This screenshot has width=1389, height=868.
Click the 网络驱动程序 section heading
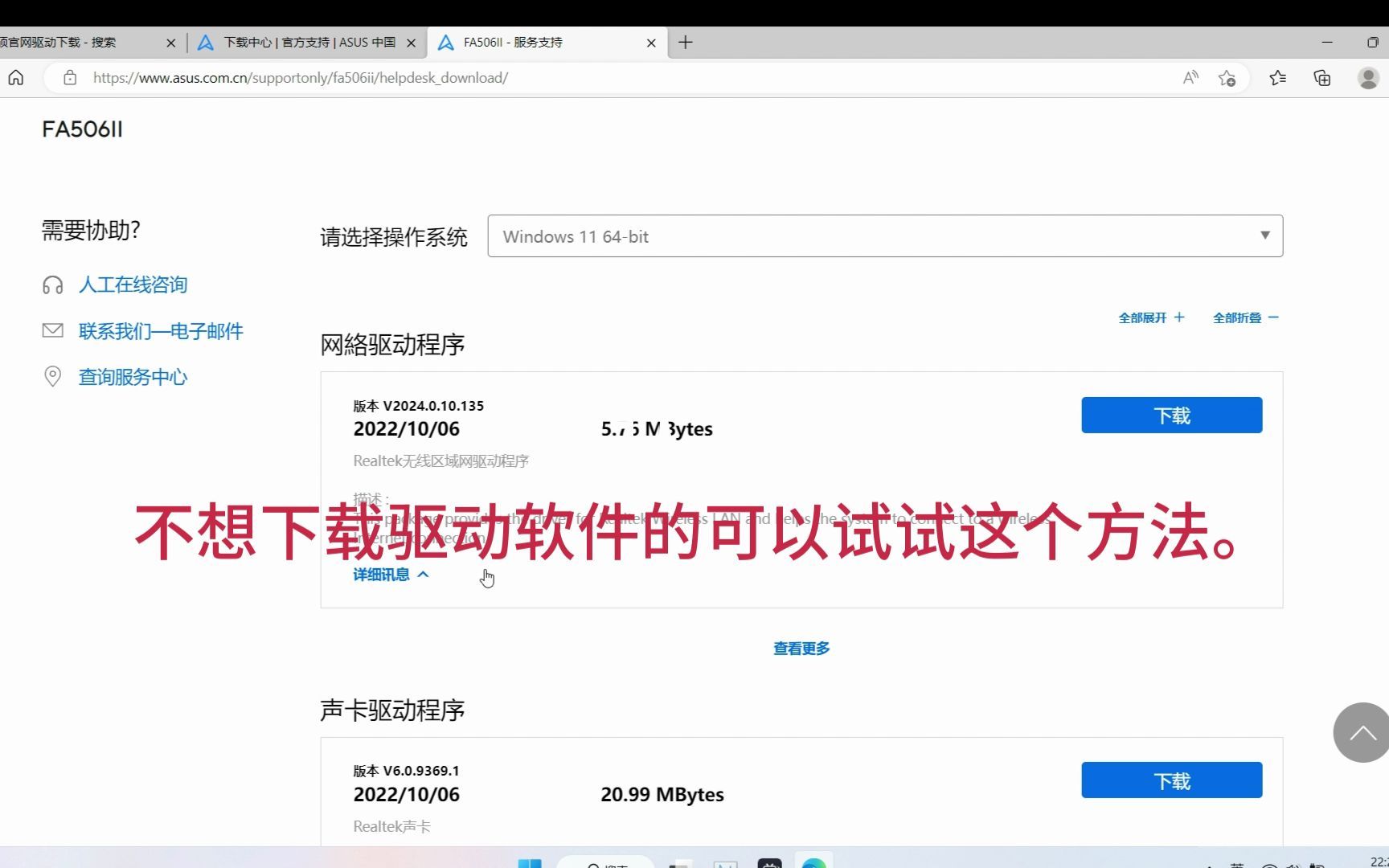click(x=392, y=345)
